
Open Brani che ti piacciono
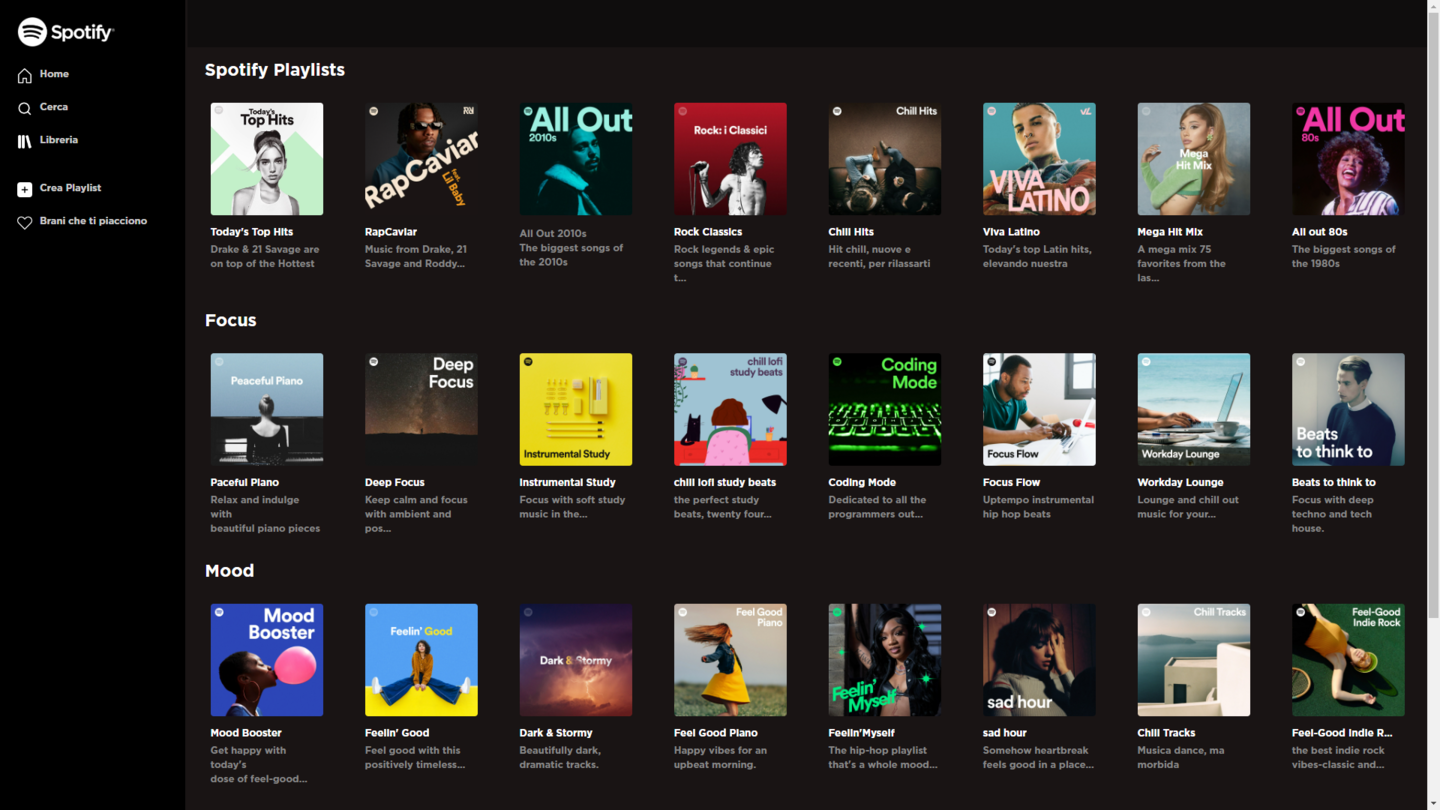[x=93, y=221]
